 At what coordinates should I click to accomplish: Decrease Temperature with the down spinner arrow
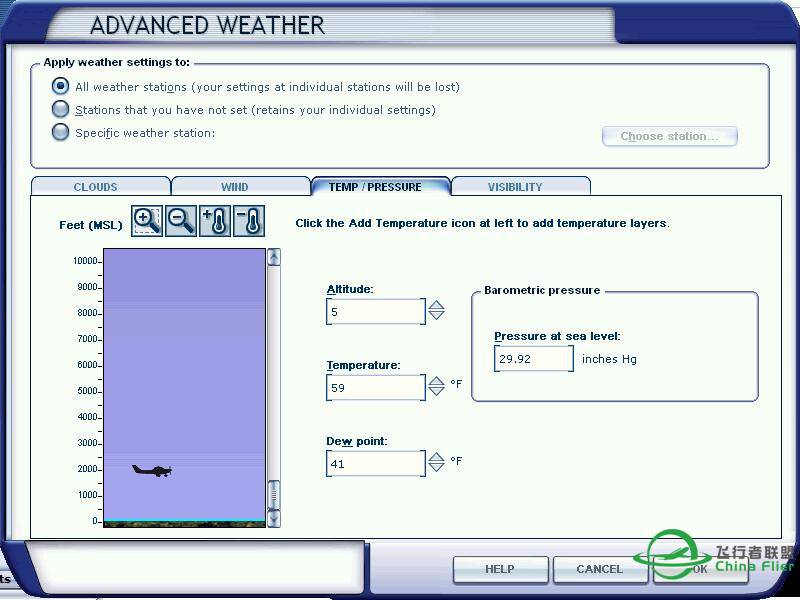[x=436, y=391]
